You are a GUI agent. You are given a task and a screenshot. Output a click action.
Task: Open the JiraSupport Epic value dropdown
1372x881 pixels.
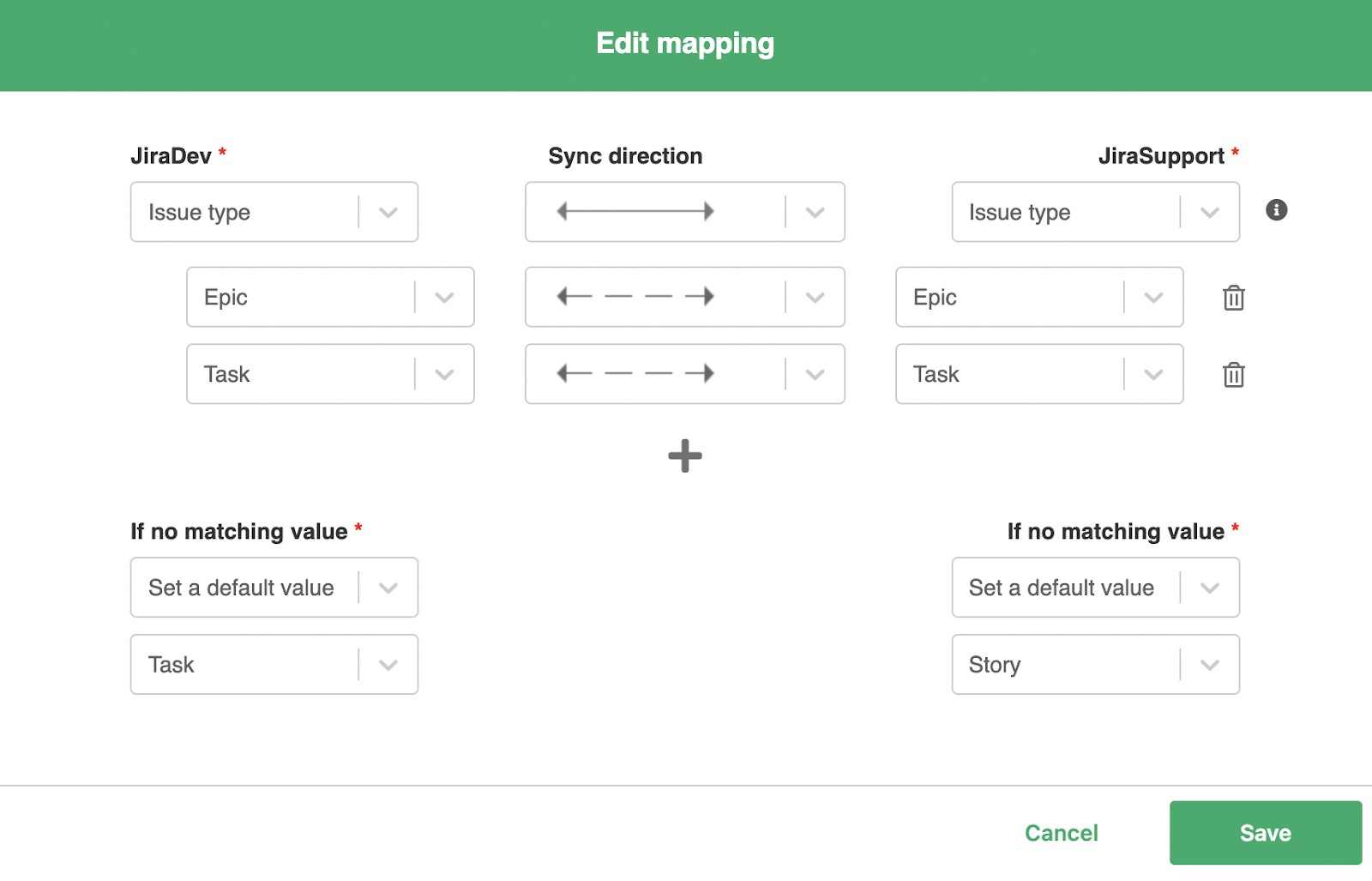[x=1039, y=297]
